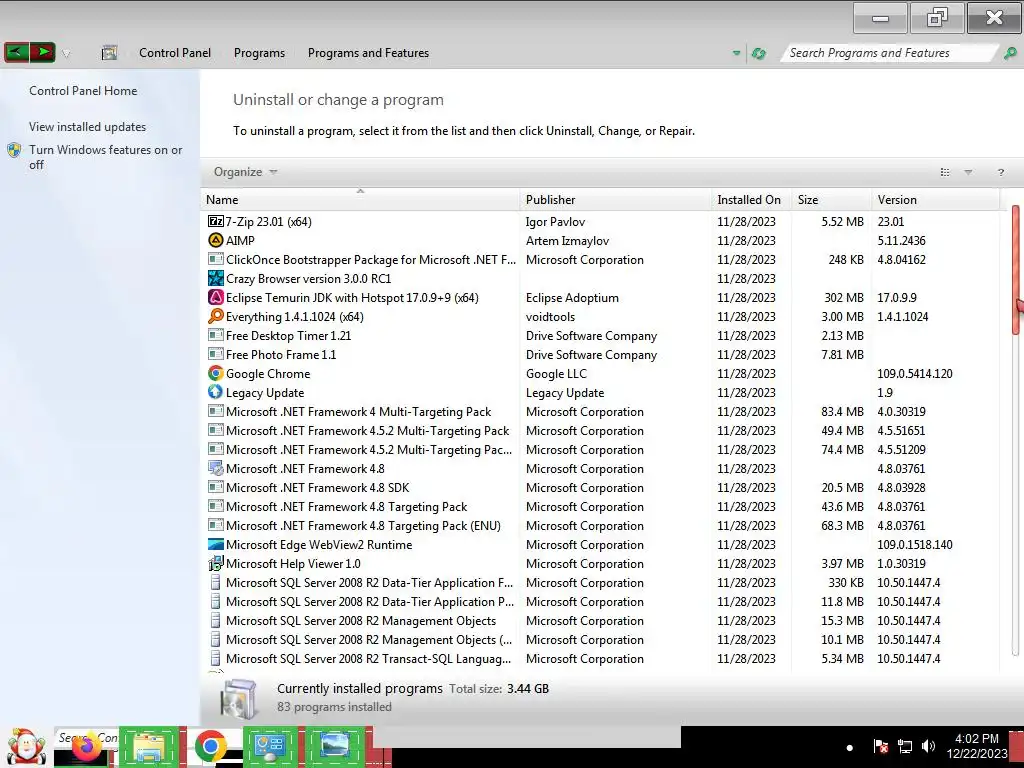Click Igor Pavlov publisher cell

point(555,221)
